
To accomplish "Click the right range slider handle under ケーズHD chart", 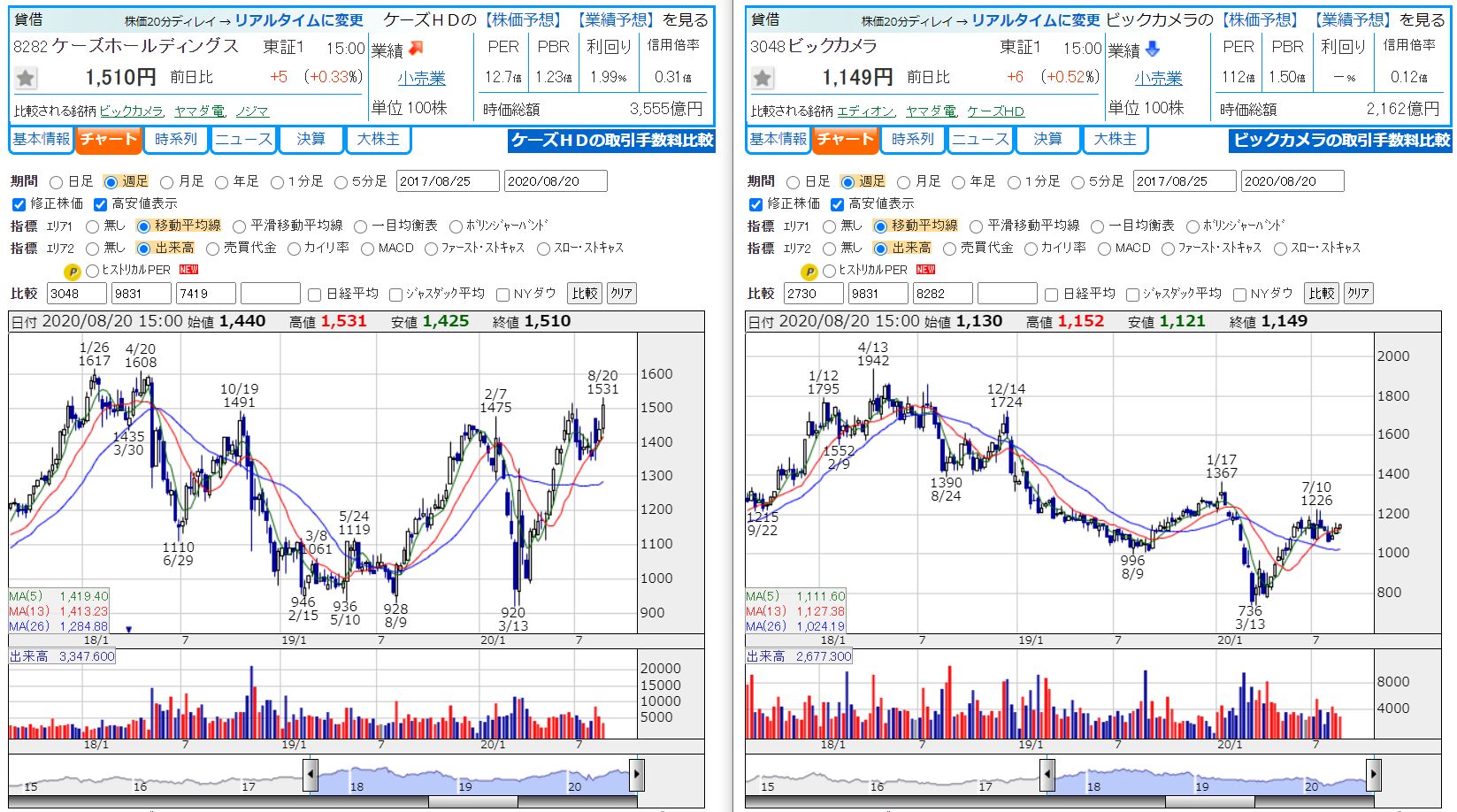I will (636, 775).
